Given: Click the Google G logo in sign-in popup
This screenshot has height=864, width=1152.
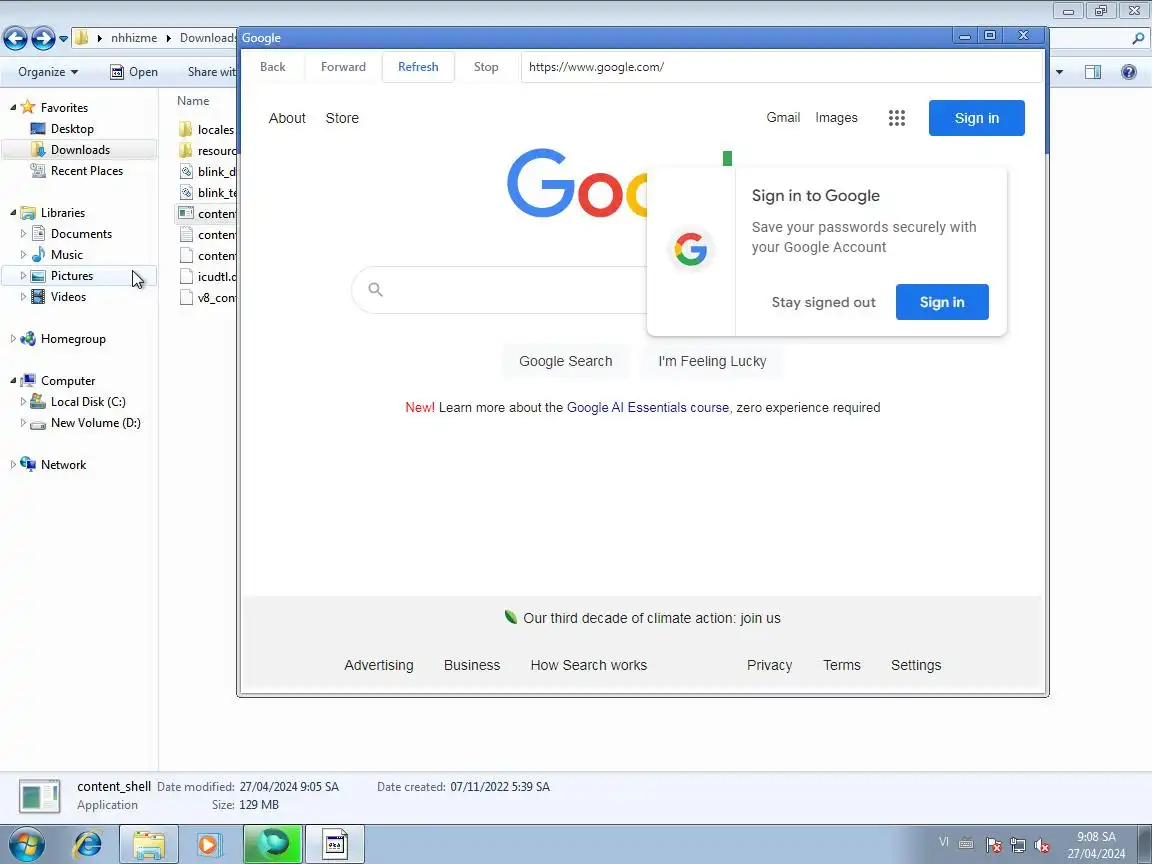Looking at the screenshot, I should 691,250.
